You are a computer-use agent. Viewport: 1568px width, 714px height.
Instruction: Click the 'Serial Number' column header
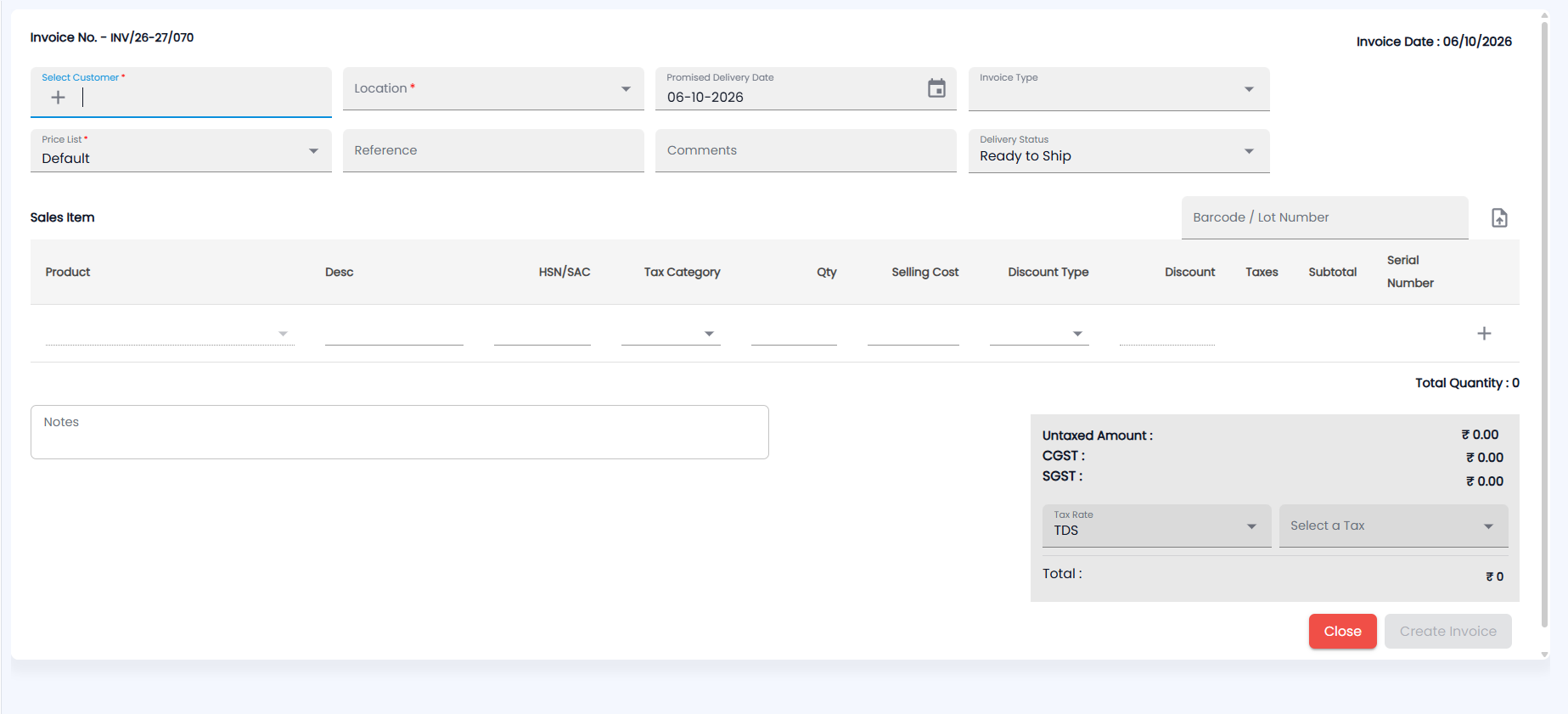point(1411,272)
